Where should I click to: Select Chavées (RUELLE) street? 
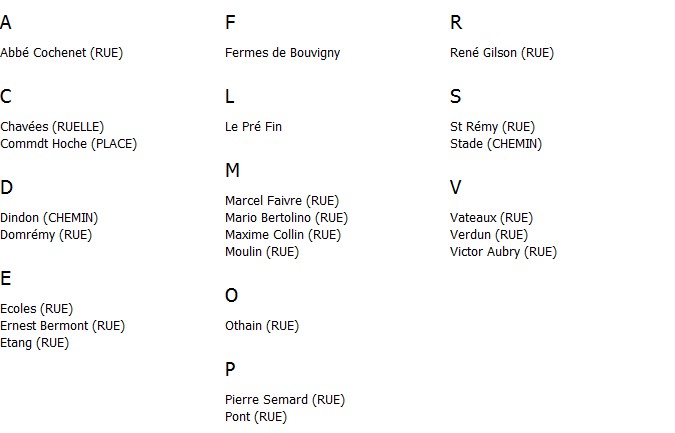[x=52, y=127]
